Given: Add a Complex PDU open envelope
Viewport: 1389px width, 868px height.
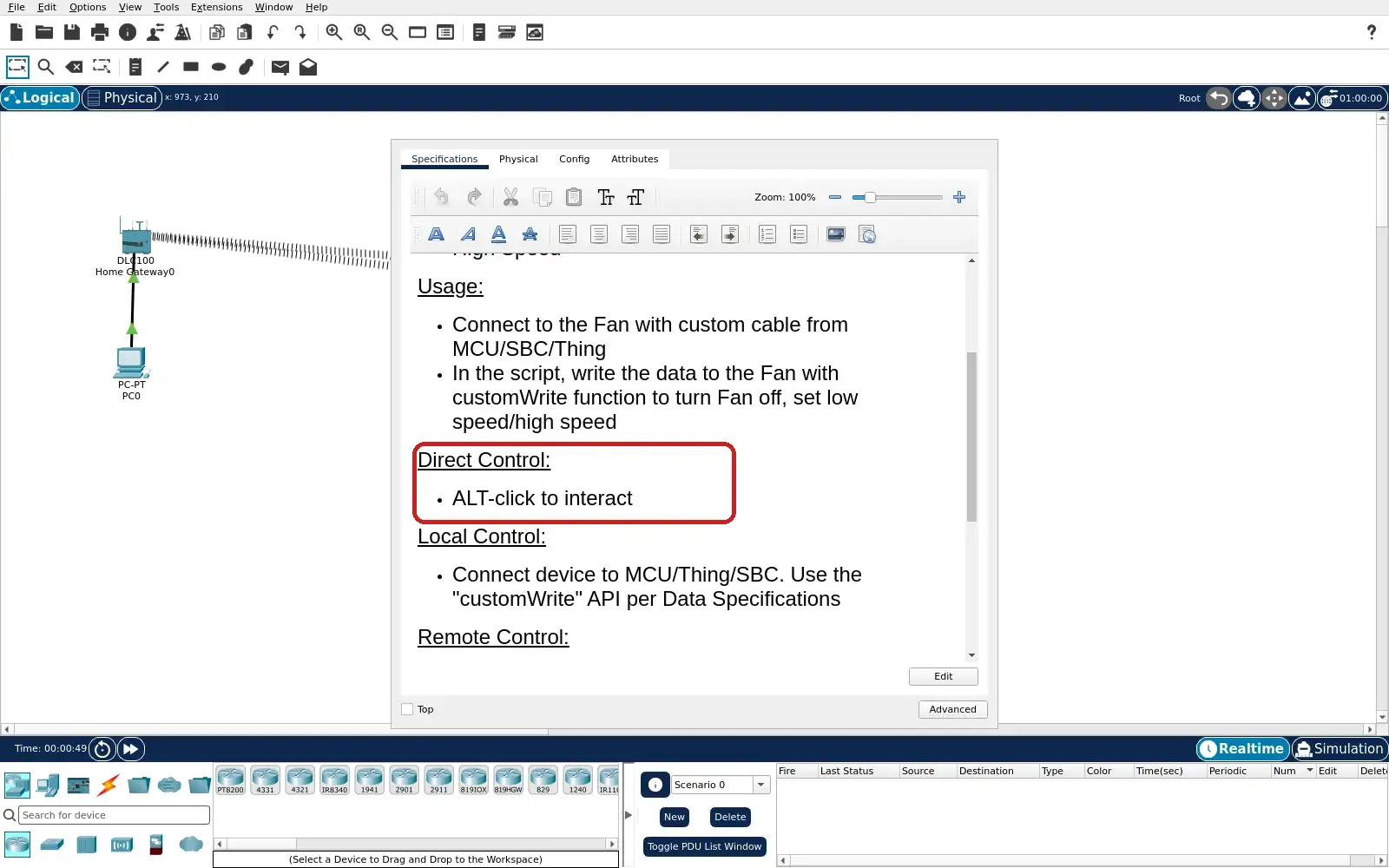Looking at the screenshot, I should coord(308,67).
